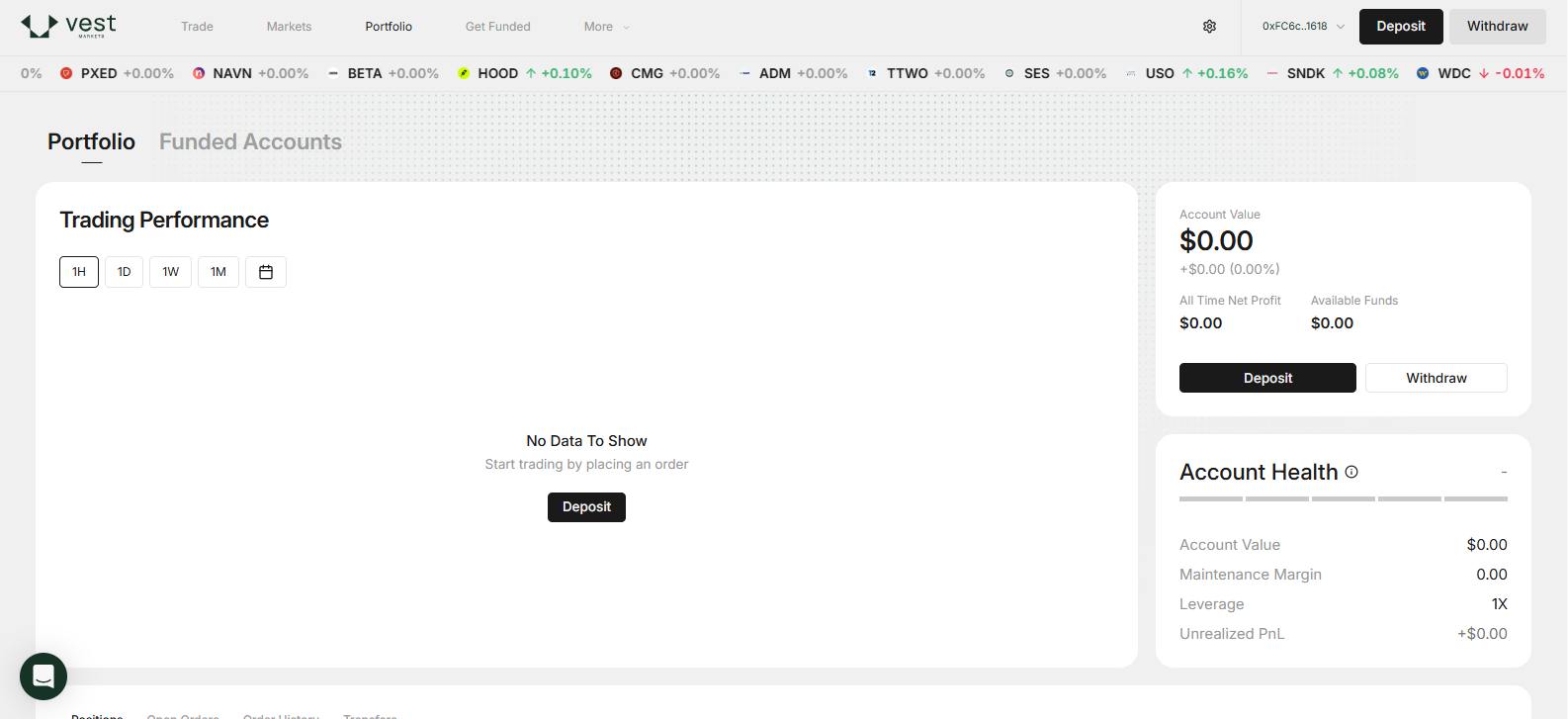Click Deposit button in top header
The width and height of the screenshot is (1568, 719).
(1401, 27)
